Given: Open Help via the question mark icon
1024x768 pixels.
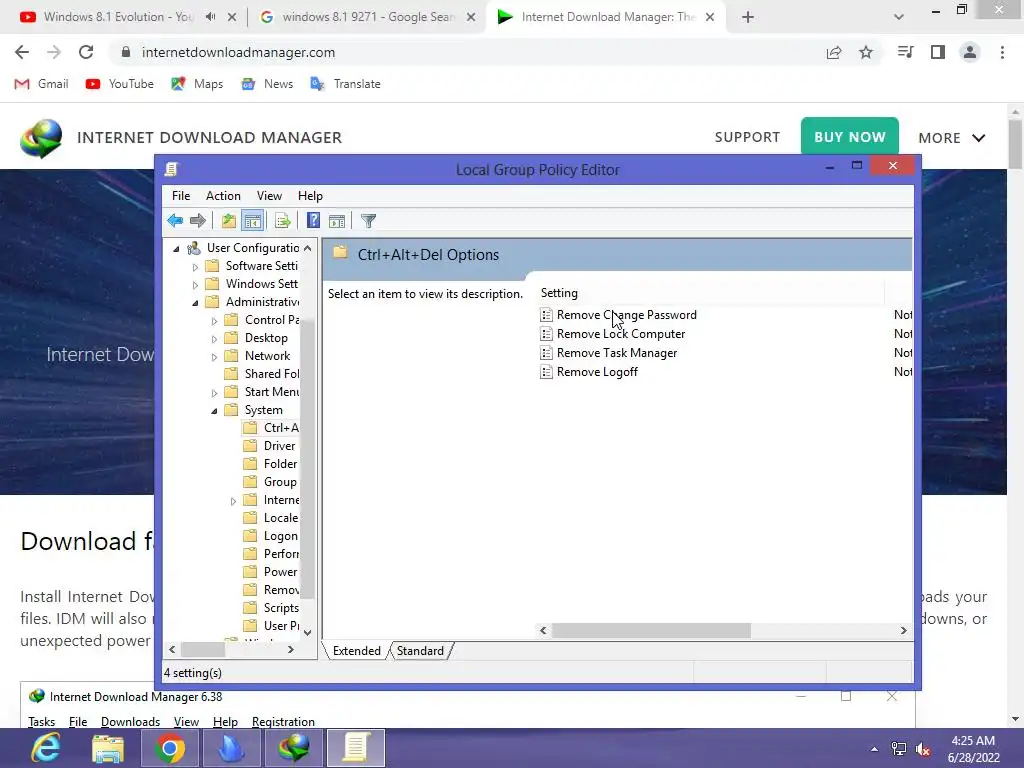Looking at the screenshot, I should pyautogui.click(x=313, y=221).
